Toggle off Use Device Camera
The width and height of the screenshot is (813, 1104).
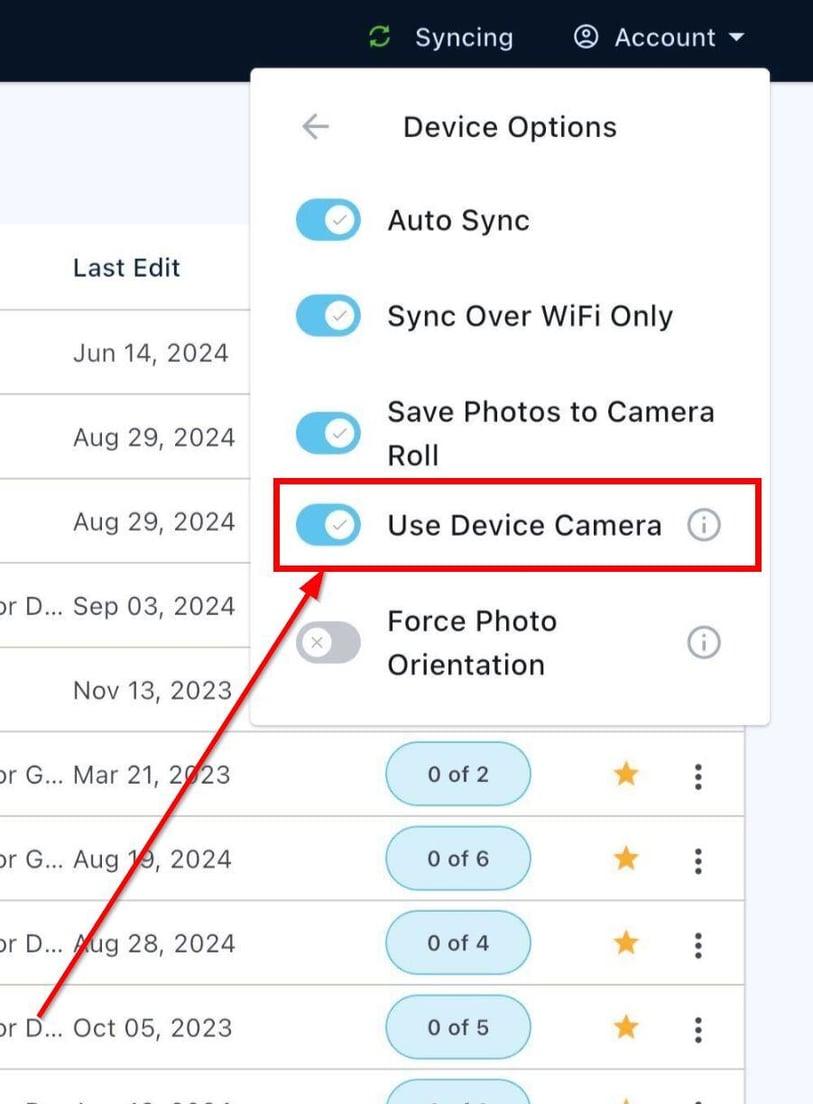[x=327, y=525]
